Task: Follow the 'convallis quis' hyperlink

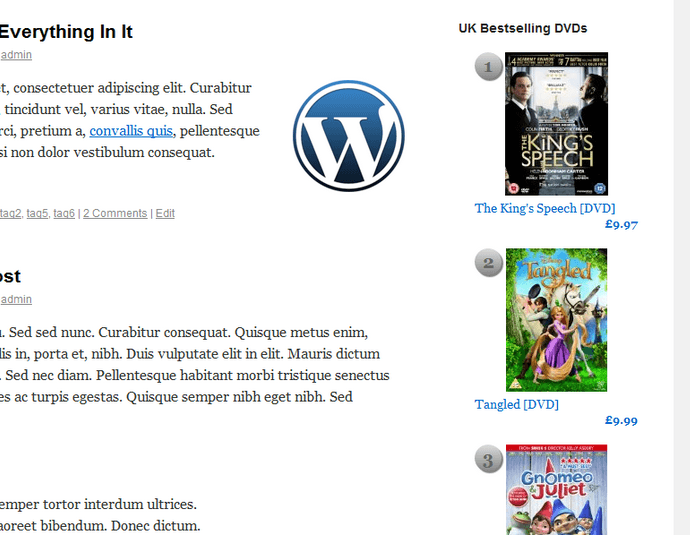Action: 131,131
